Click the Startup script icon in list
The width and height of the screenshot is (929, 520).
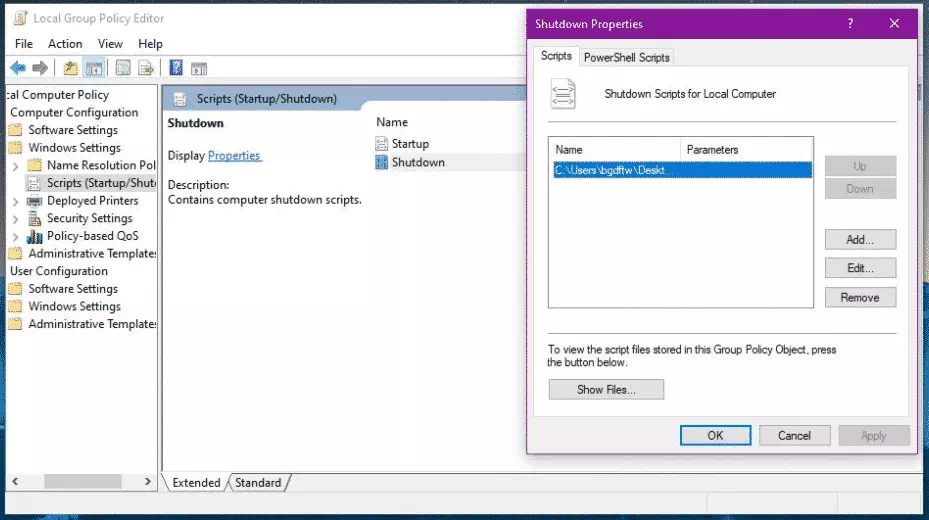click(x=382, y=143)
